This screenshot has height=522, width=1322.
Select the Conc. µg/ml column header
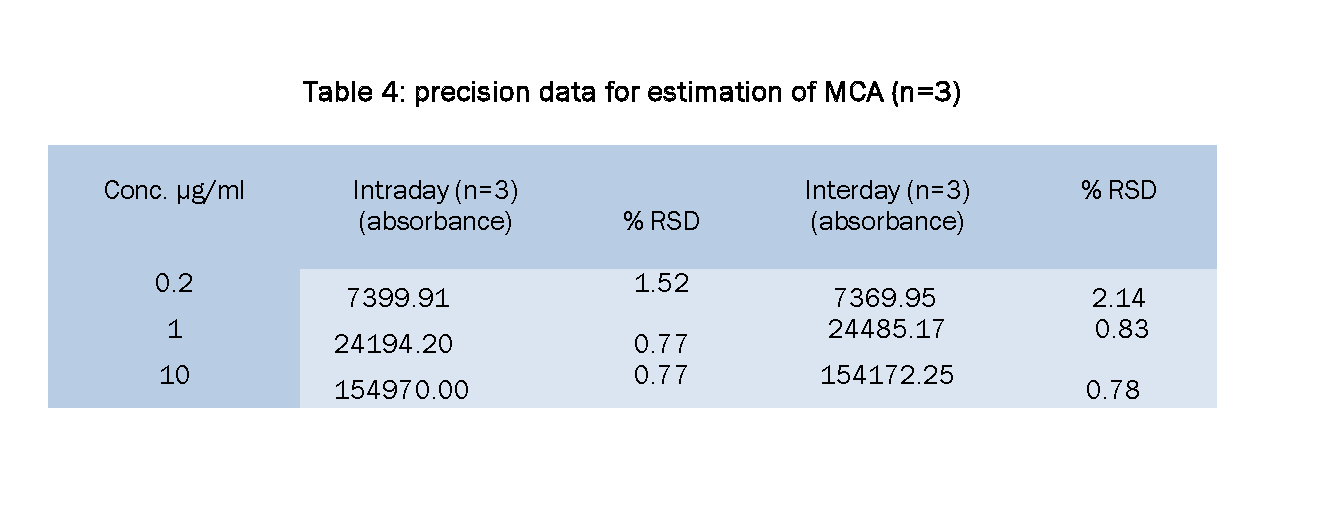coord(174,190)
